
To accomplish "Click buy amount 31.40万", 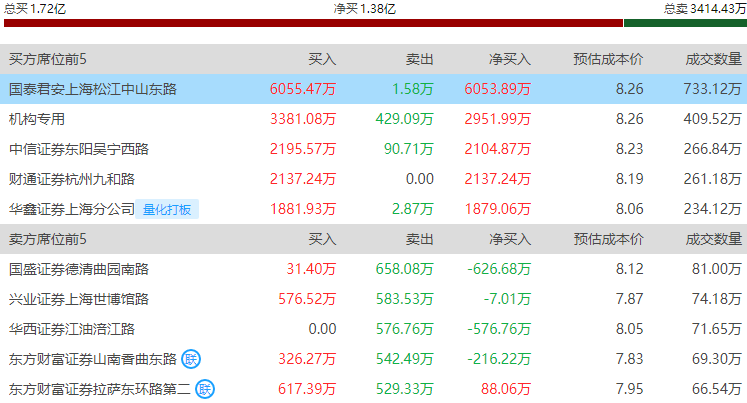I will click(x=311, y=269).
